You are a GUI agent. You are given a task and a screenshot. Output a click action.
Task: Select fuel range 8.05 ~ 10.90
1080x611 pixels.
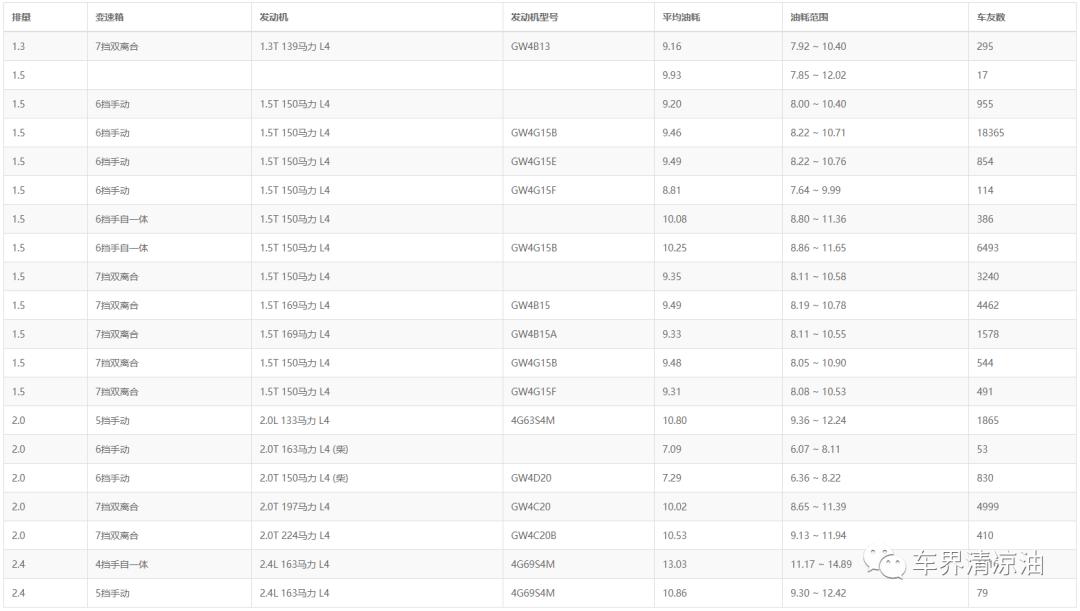click(818, 363)
